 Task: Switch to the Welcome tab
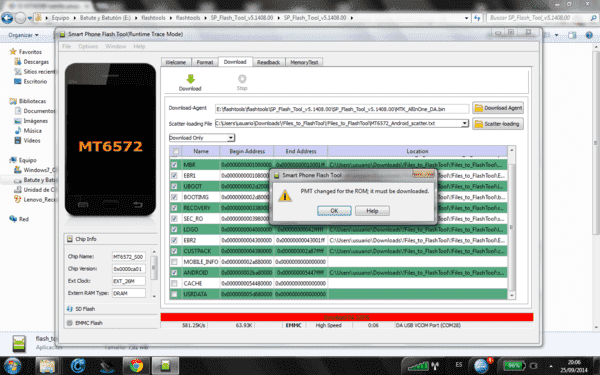click(x=176, y=62)
